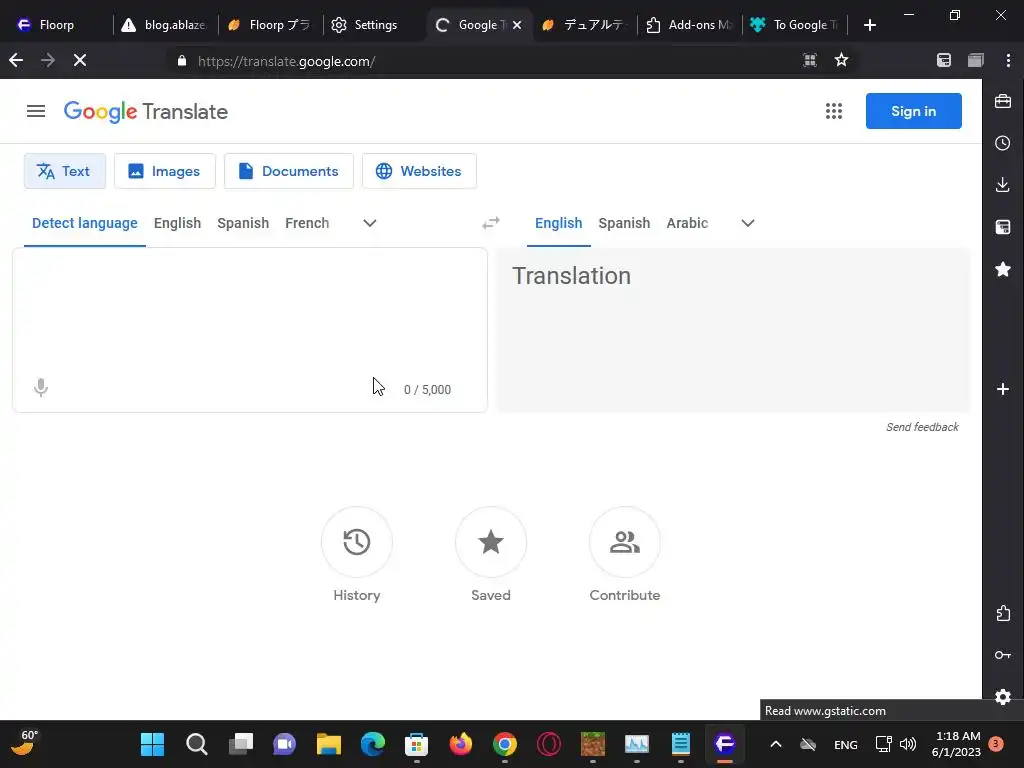Viewport: 1024px width, 768px height.
Task: Open the Windows Start menu
Action: pyautogui.click(x=152, y=744)
